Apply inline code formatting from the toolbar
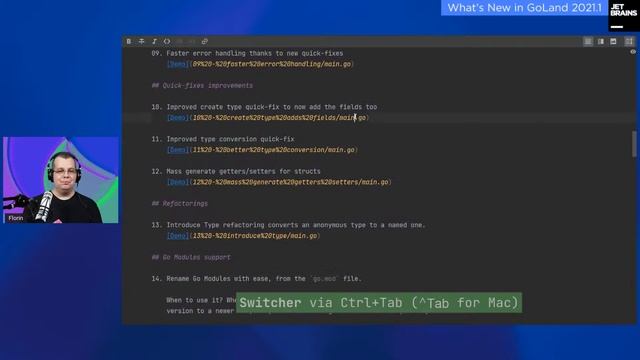The width and height of the screenshot is (640, 360). (x=167, y=41)
